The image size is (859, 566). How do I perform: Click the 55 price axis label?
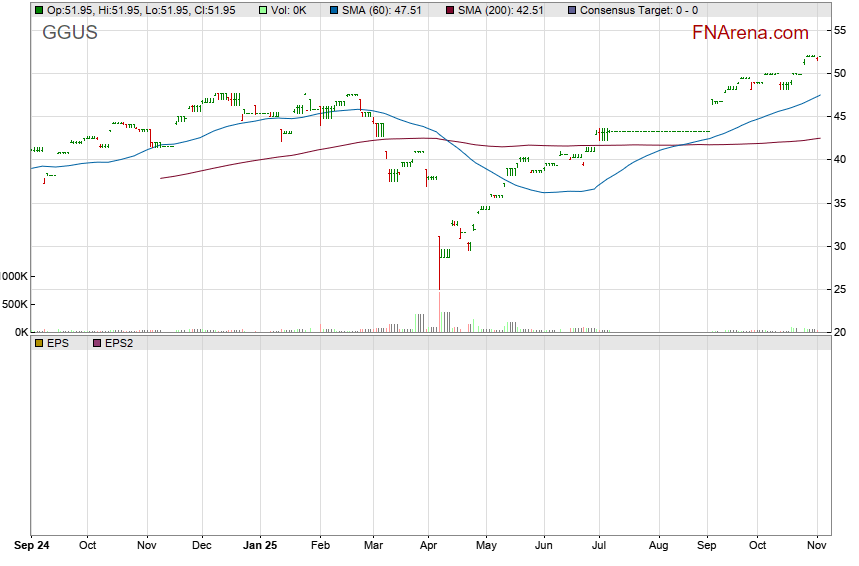tap(842, 30)
